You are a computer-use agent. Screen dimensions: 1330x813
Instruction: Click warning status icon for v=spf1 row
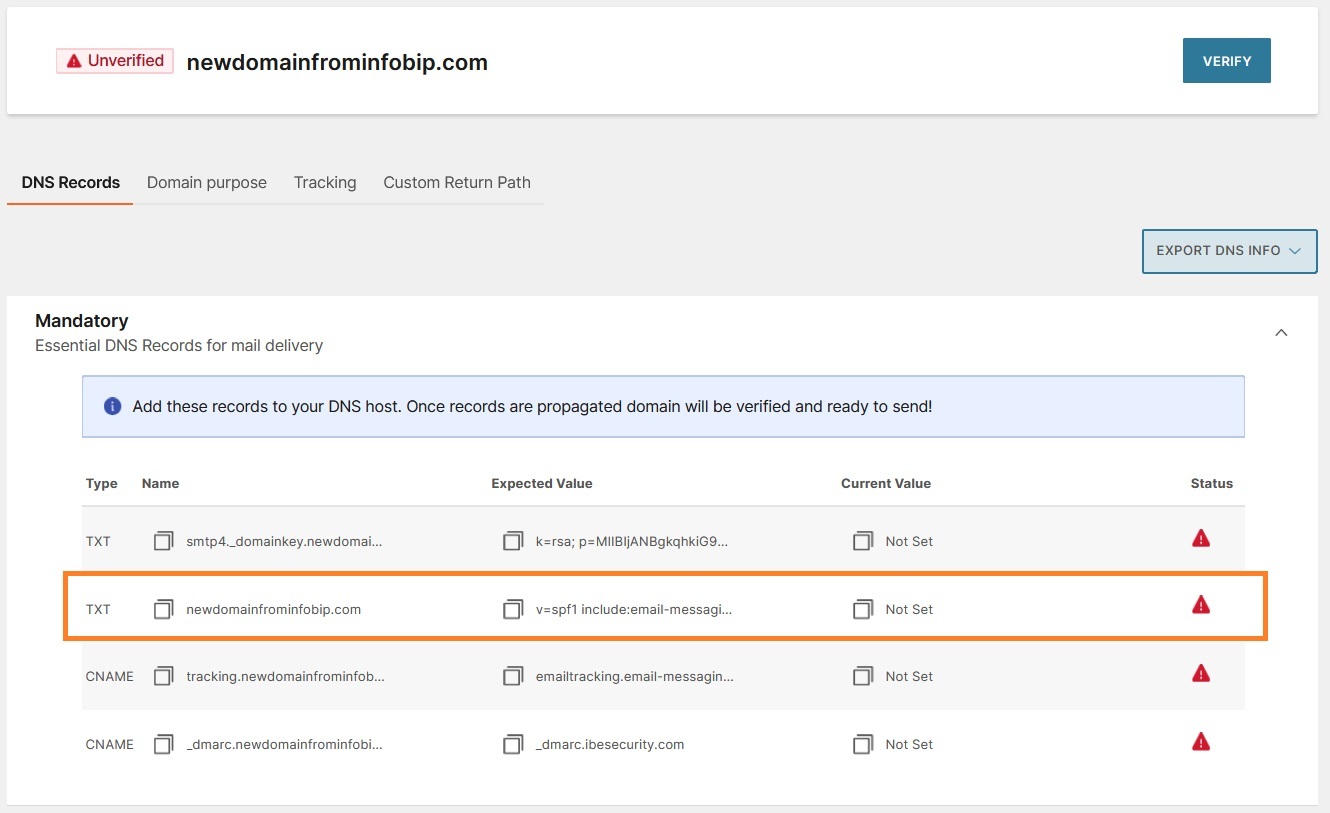(x=1201, y=605)
